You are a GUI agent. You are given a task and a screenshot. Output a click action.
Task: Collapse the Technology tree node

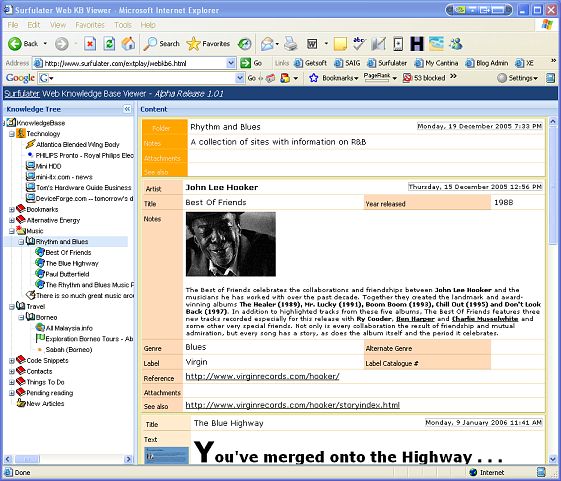(11, 134)
